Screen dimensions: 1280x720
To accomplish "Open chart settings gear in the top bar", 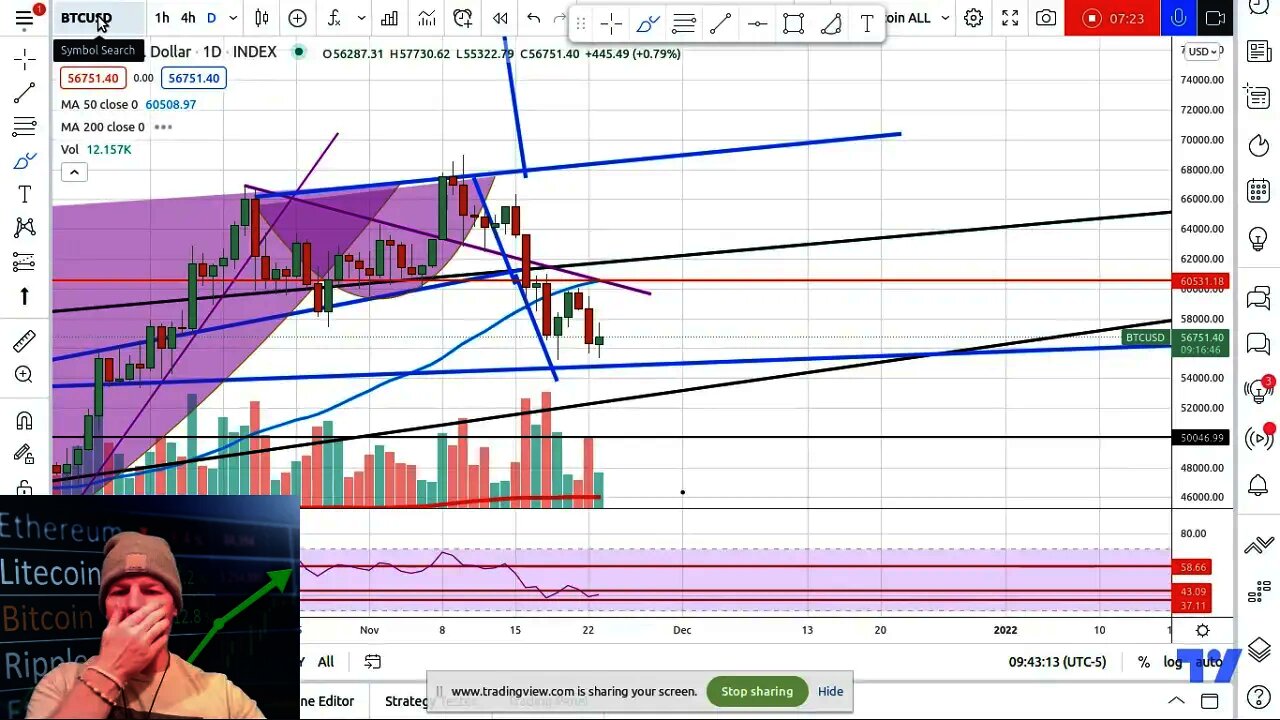I will tap(973, 18).
